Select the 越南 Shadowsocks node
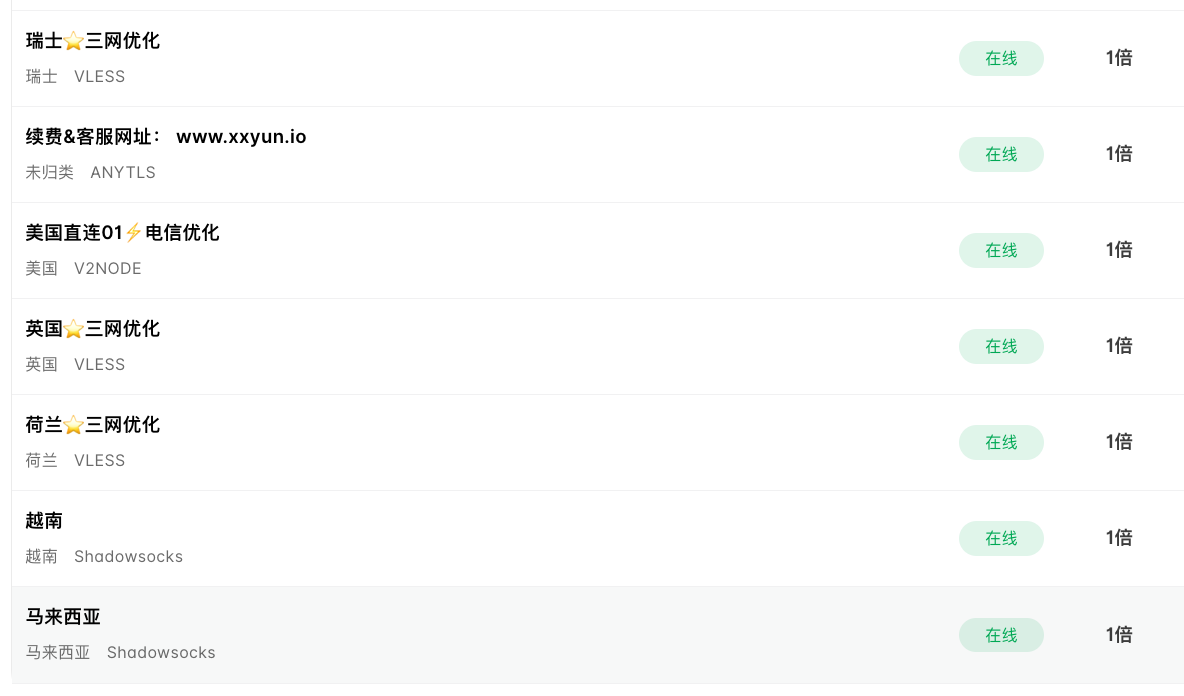The width and height of the screenshot is (1184, 696). [x=597, y=538]
